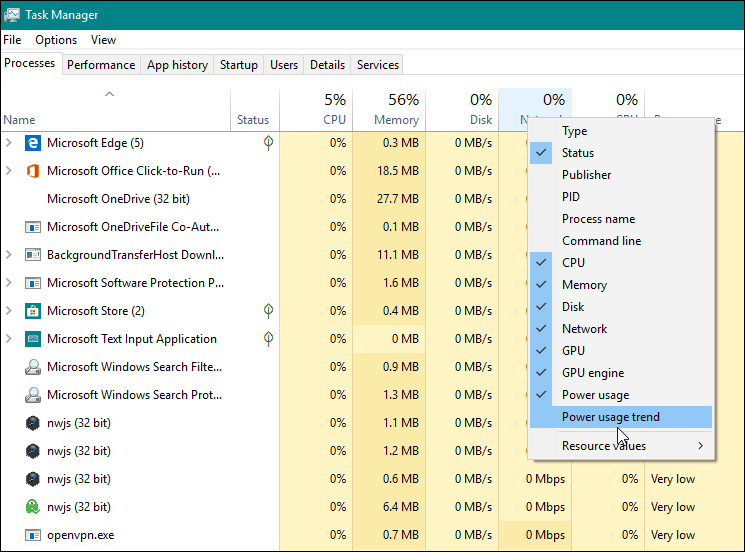Select the Processes tab
The width and height of the screenshot is (745, 552).
(x=30, y=63)
